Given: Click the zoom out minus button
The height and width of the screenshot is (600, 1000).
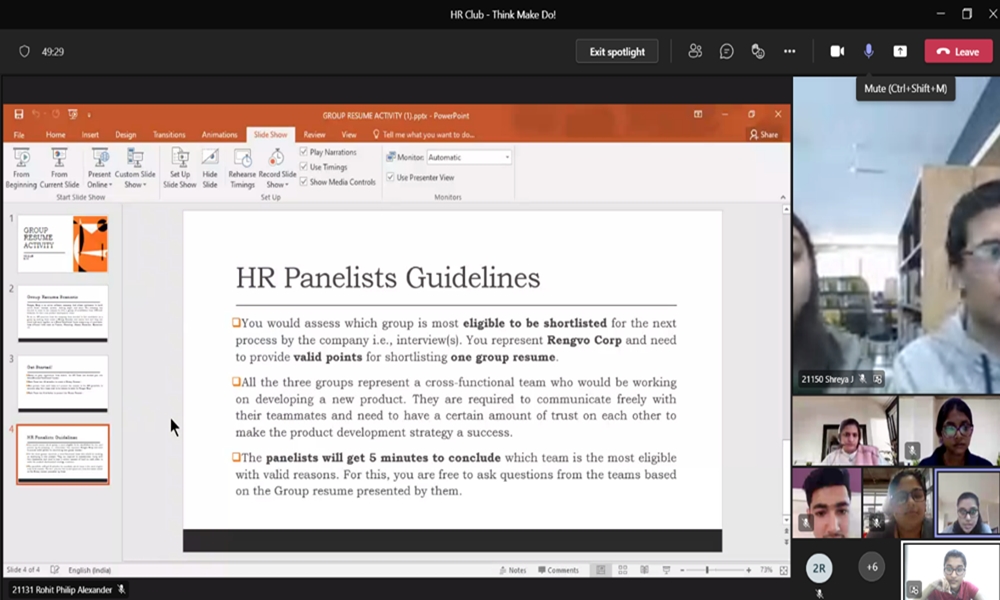Looking at the screenshot, I should coord(682,570).
